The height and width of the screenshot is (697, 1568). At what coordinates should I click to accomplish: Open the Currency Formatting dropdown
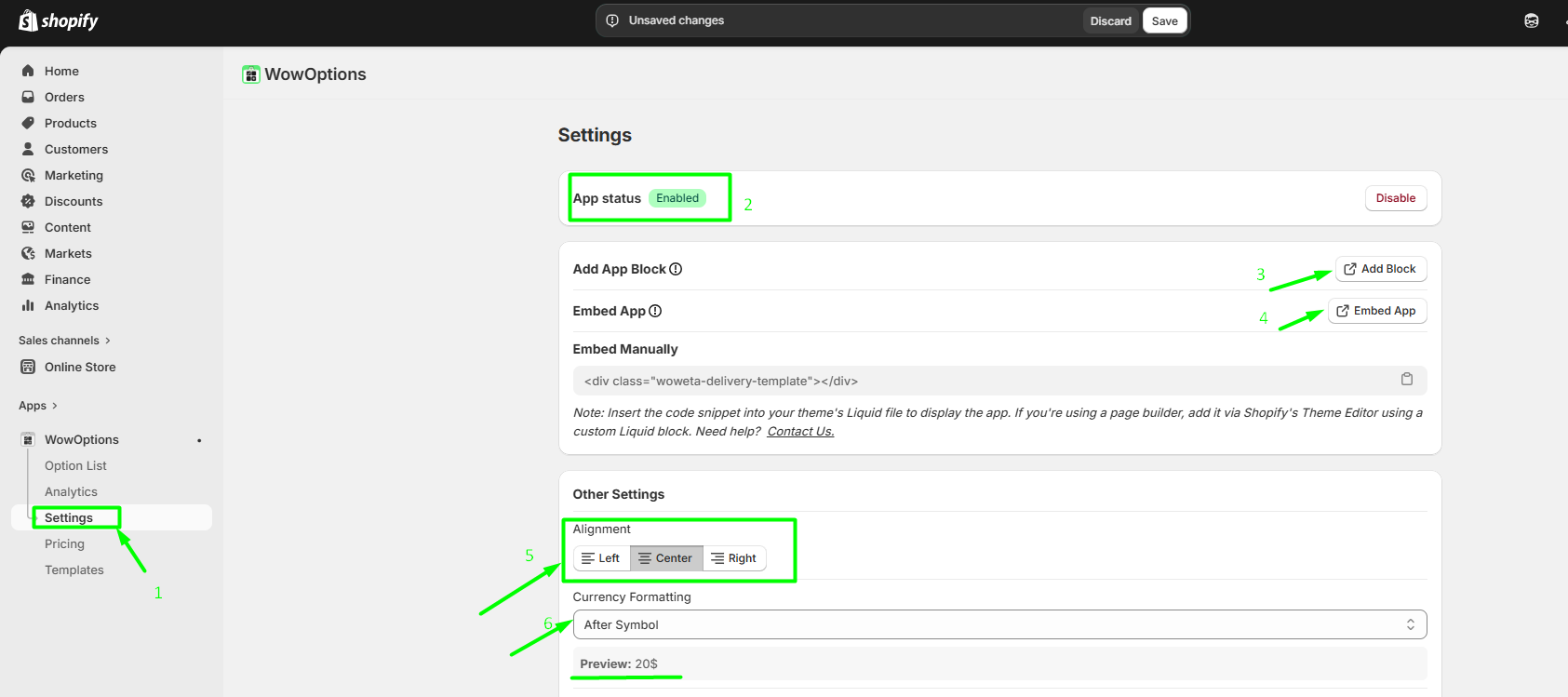coord(998,624)
